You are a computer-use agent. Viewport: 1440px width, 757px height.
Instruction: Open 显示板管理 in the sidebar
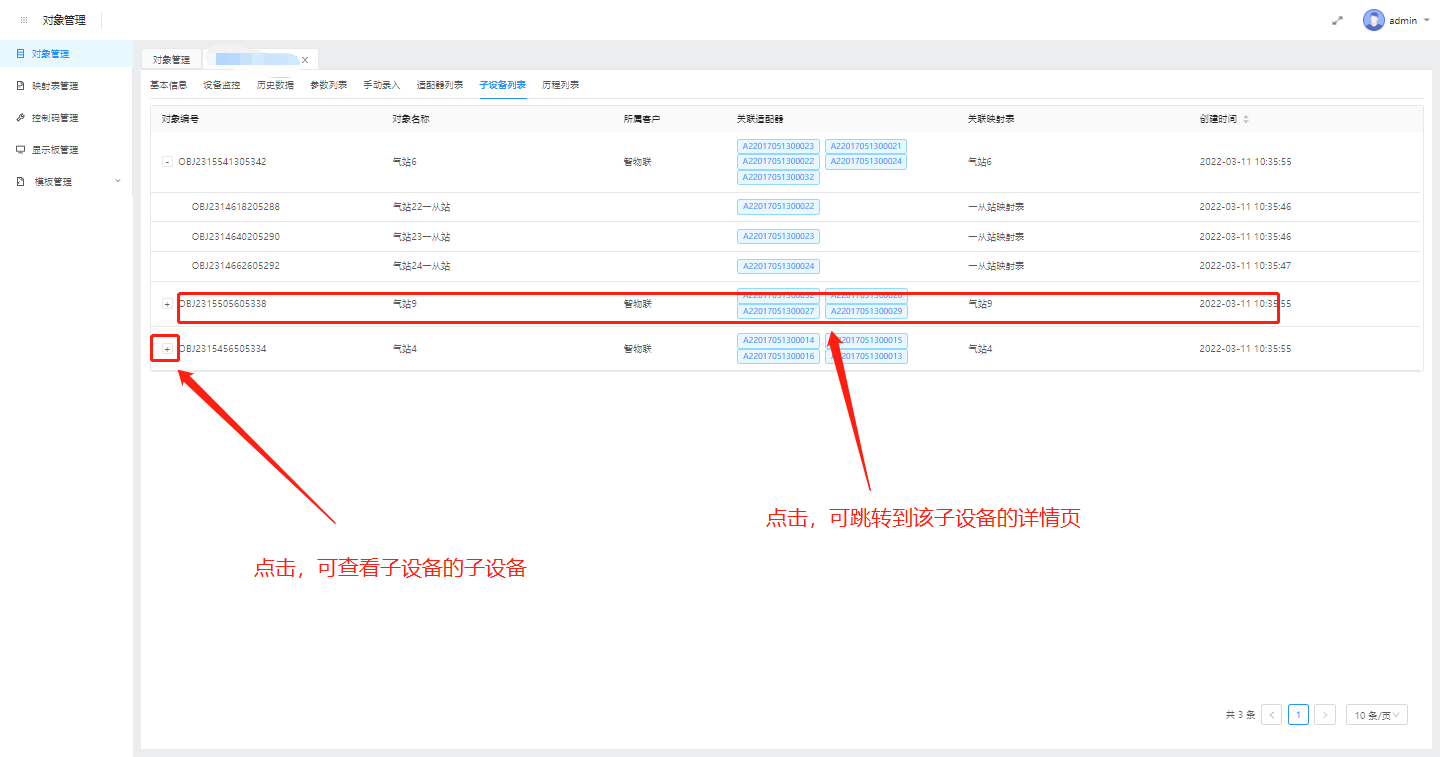55,150
